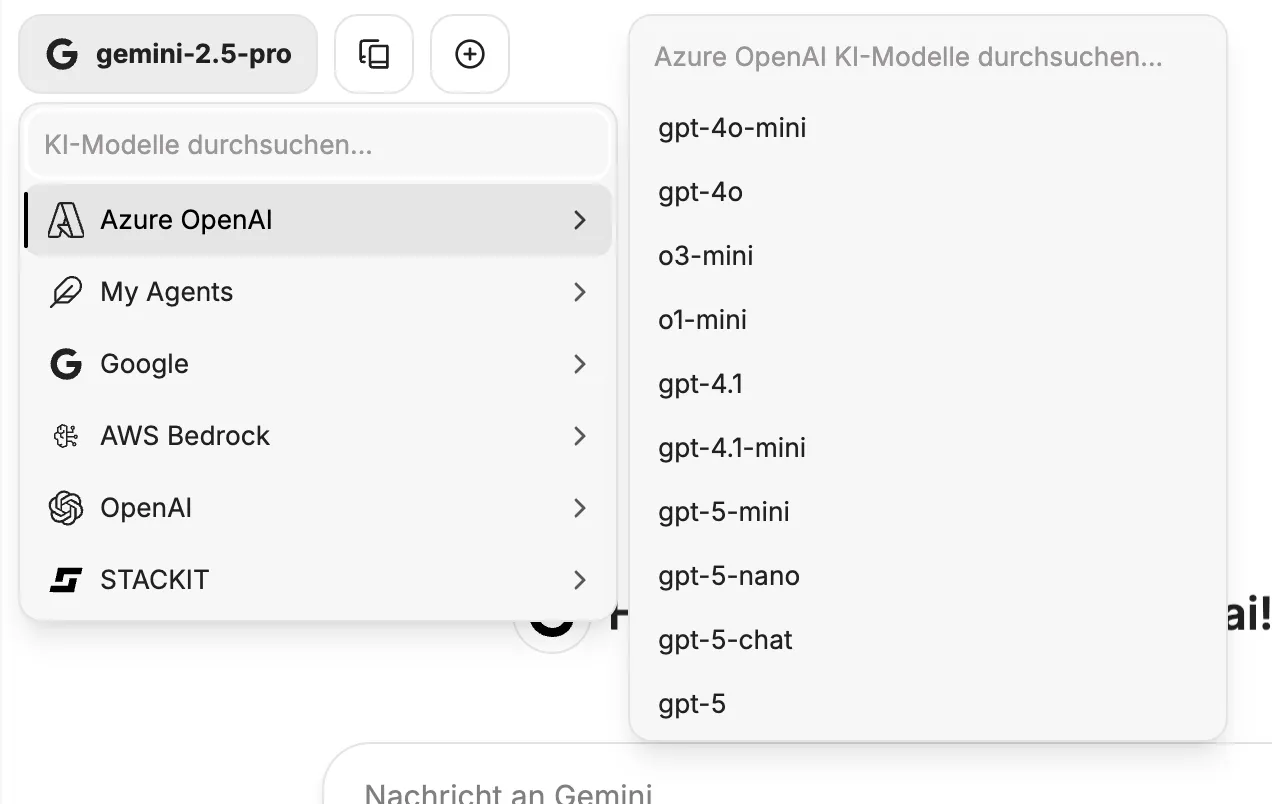Viewport: 1272px width, 804px height.
Task: Click the AWS Bedrock brain icon
Action: pos(66,436)
